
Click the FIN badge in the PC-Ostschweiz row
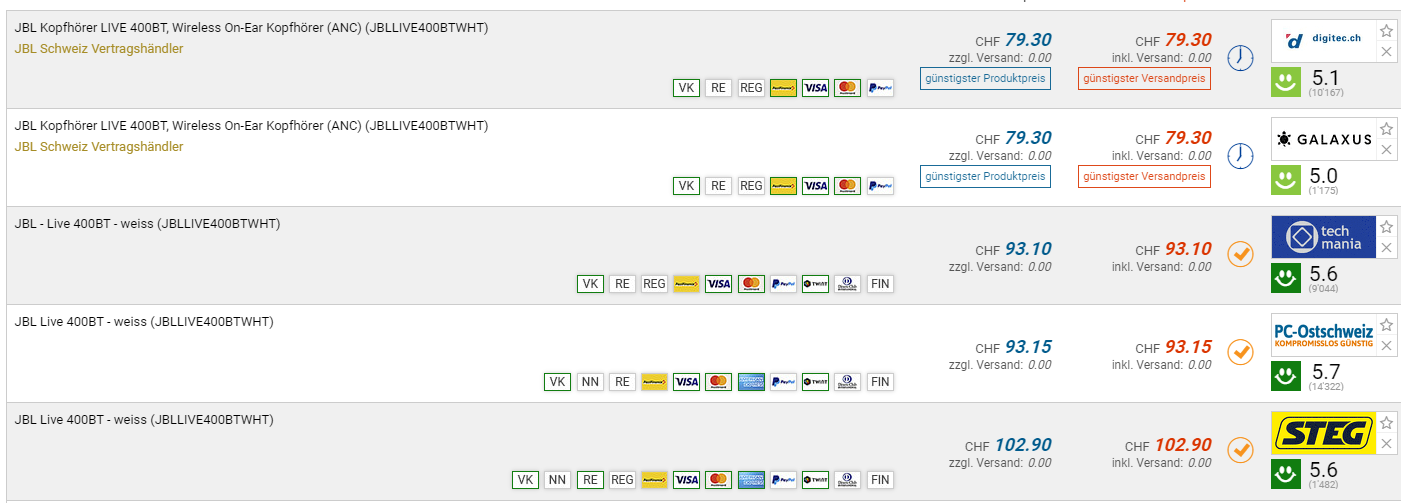880,382
